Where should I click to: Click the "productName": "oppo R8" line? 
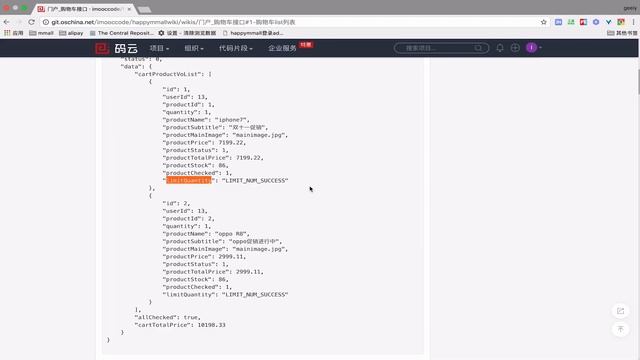click(x=206, y=234)
